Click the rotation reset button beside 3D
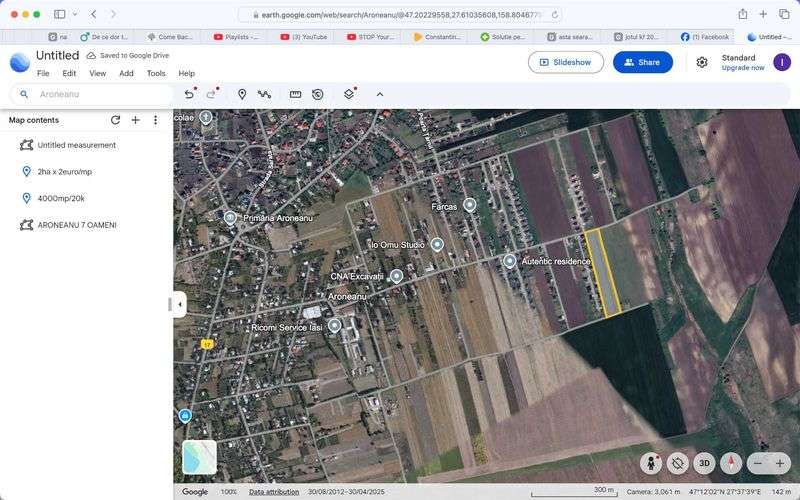Viewport: 800px width, 500px height. 678,463
